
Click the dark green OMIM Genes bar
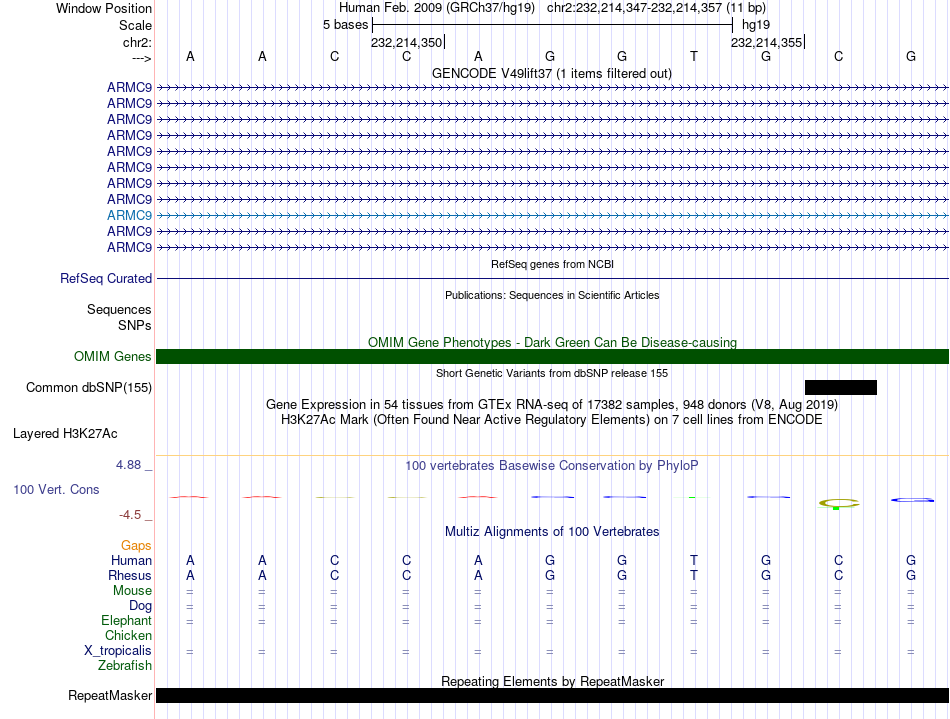pyautogui.click(x=552, y=356)
